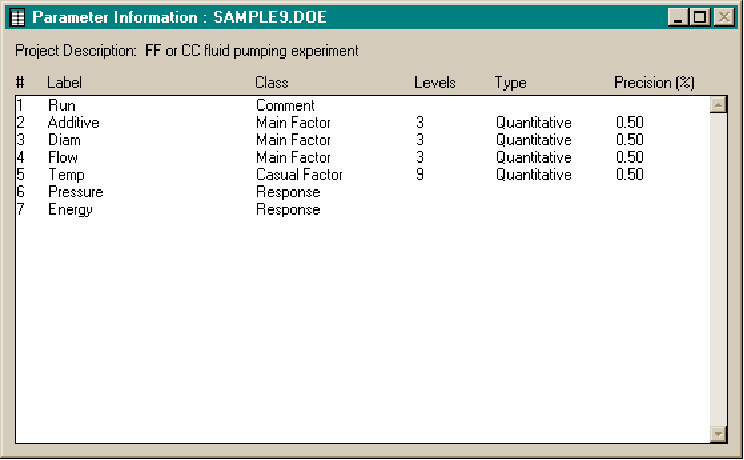Click the levels value 3 for Flow
This screenshot has width=744, height=460.
pyautogui.click(x=420, y=158)
